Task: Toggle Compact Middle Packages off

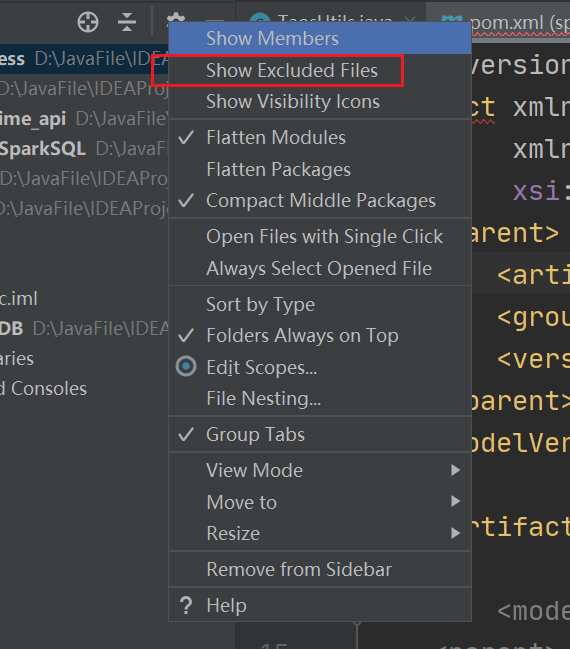Action: tap(320, 201)
